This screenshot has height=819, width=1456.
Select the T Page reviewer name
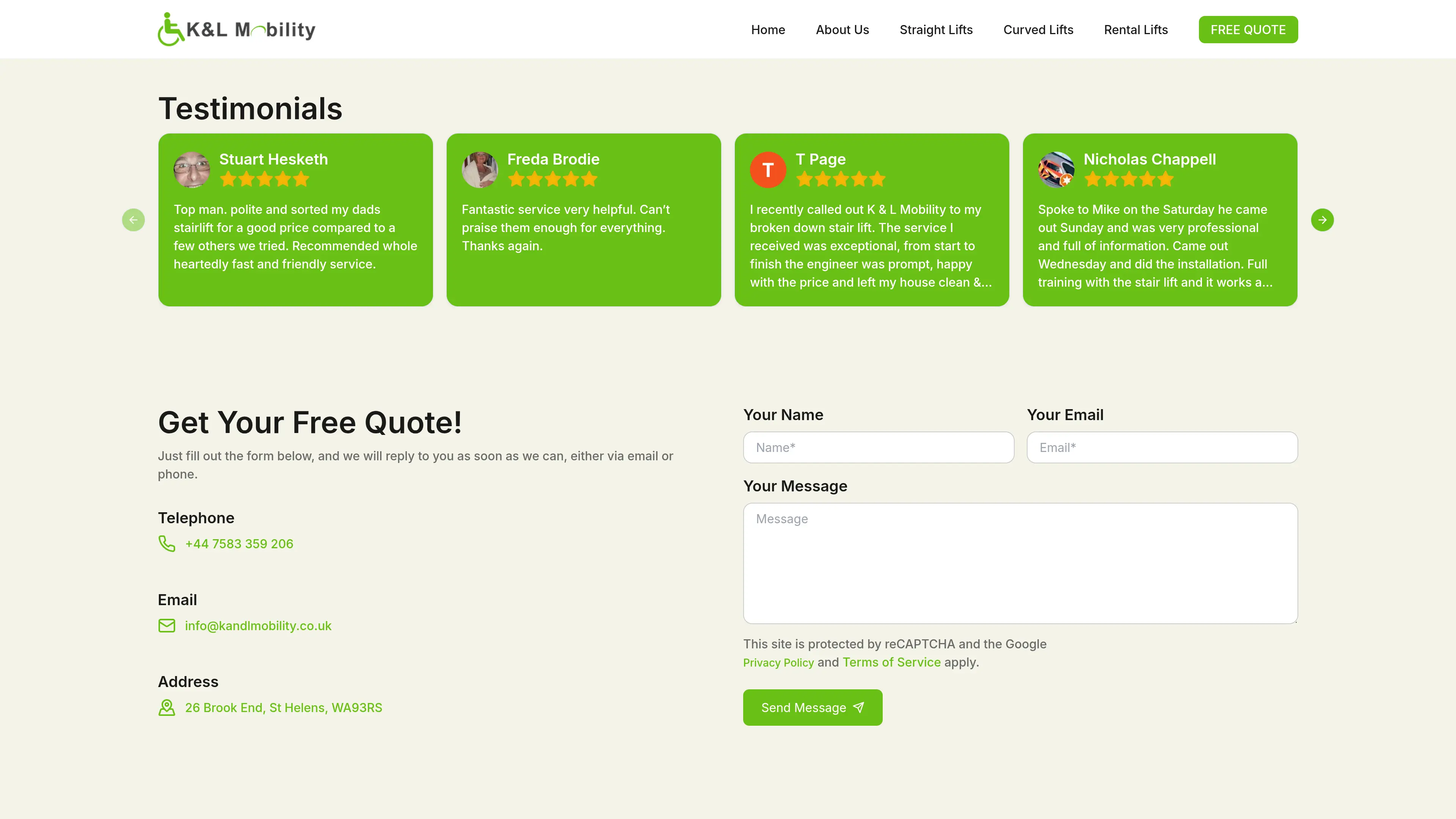[821, 159]
